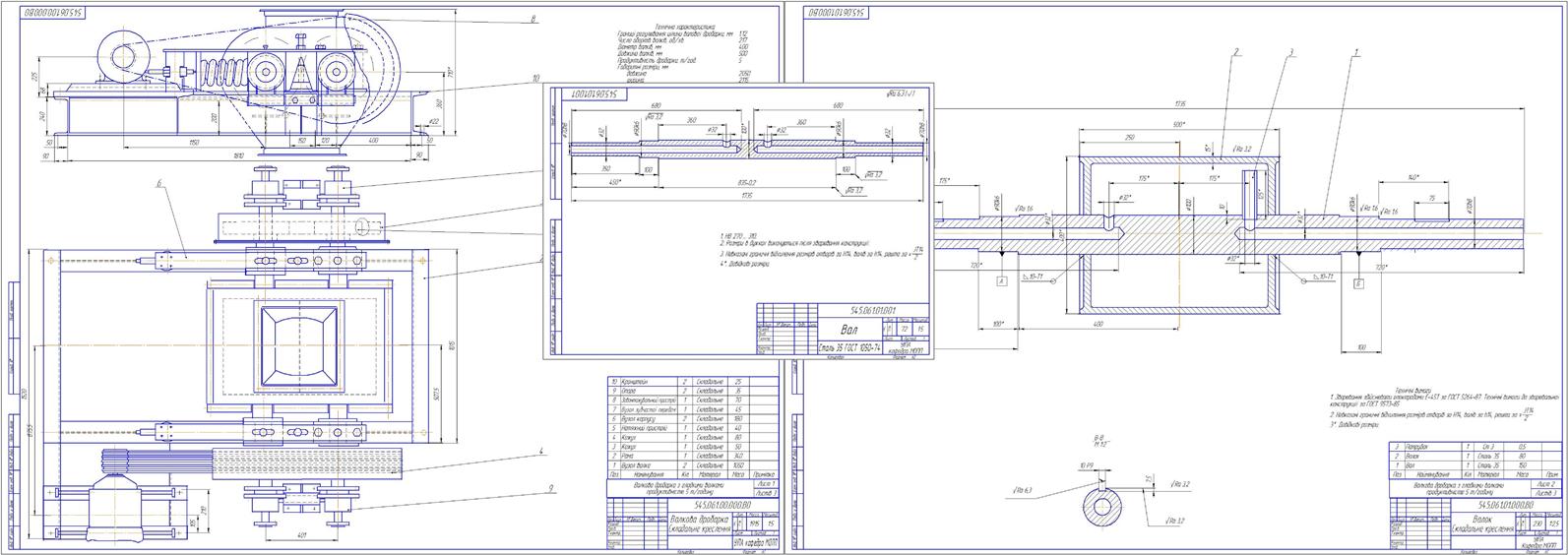Click the 1610 dimension on left sheet
This screenshot has height=555, width=1568.
coord(237,155)
